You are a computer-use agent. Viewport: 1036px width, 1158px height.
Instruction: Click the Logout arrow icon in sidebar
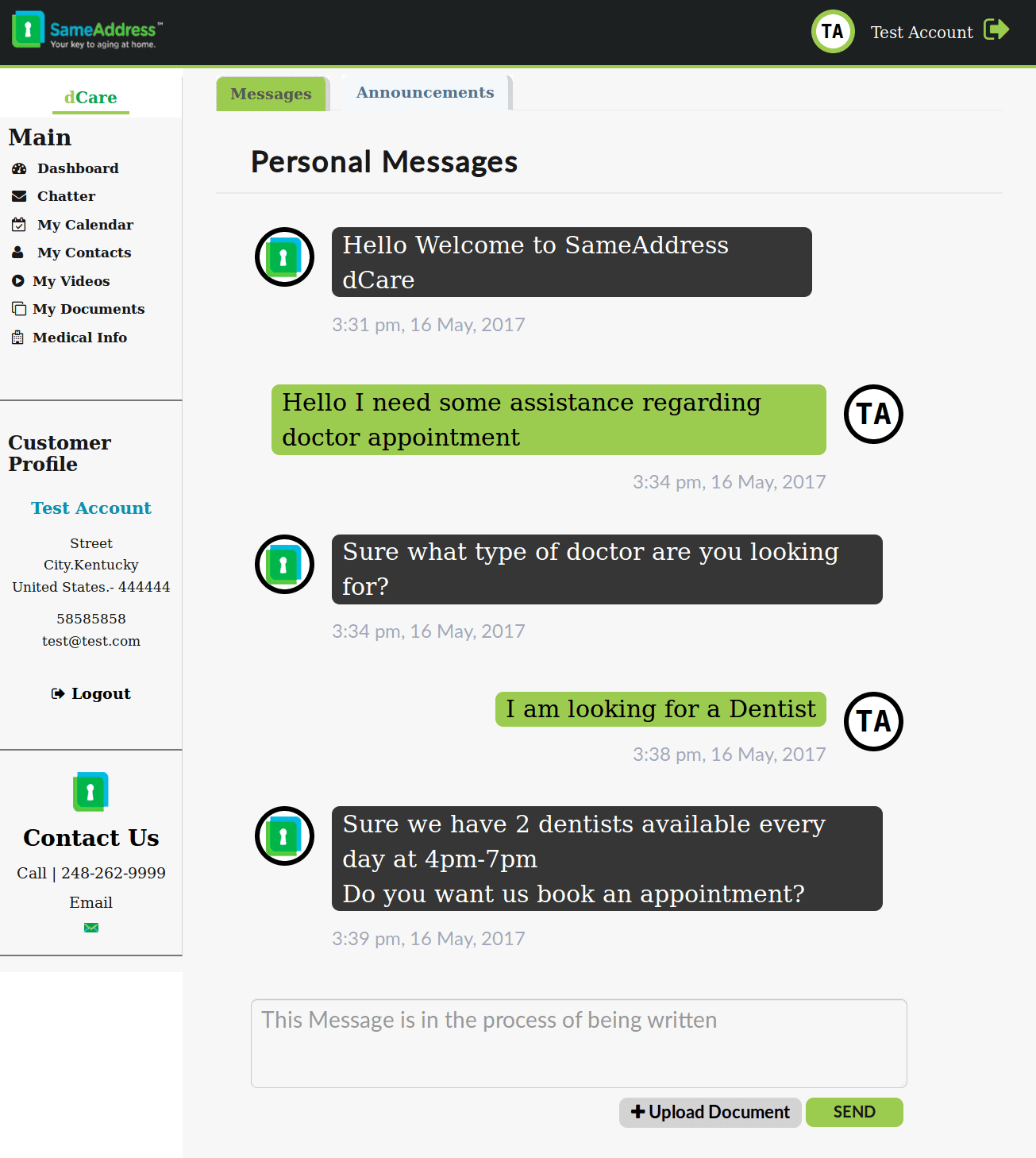pos(58,693)
